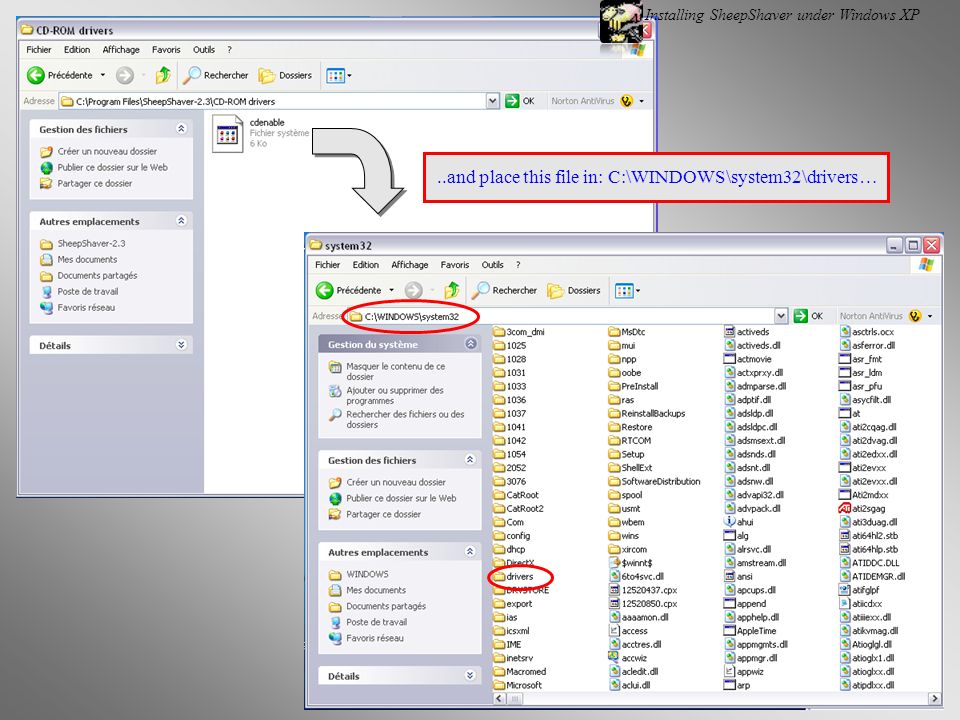Open the Norton AntiVirus dropdown in system32 window

[x=930, y=316]
